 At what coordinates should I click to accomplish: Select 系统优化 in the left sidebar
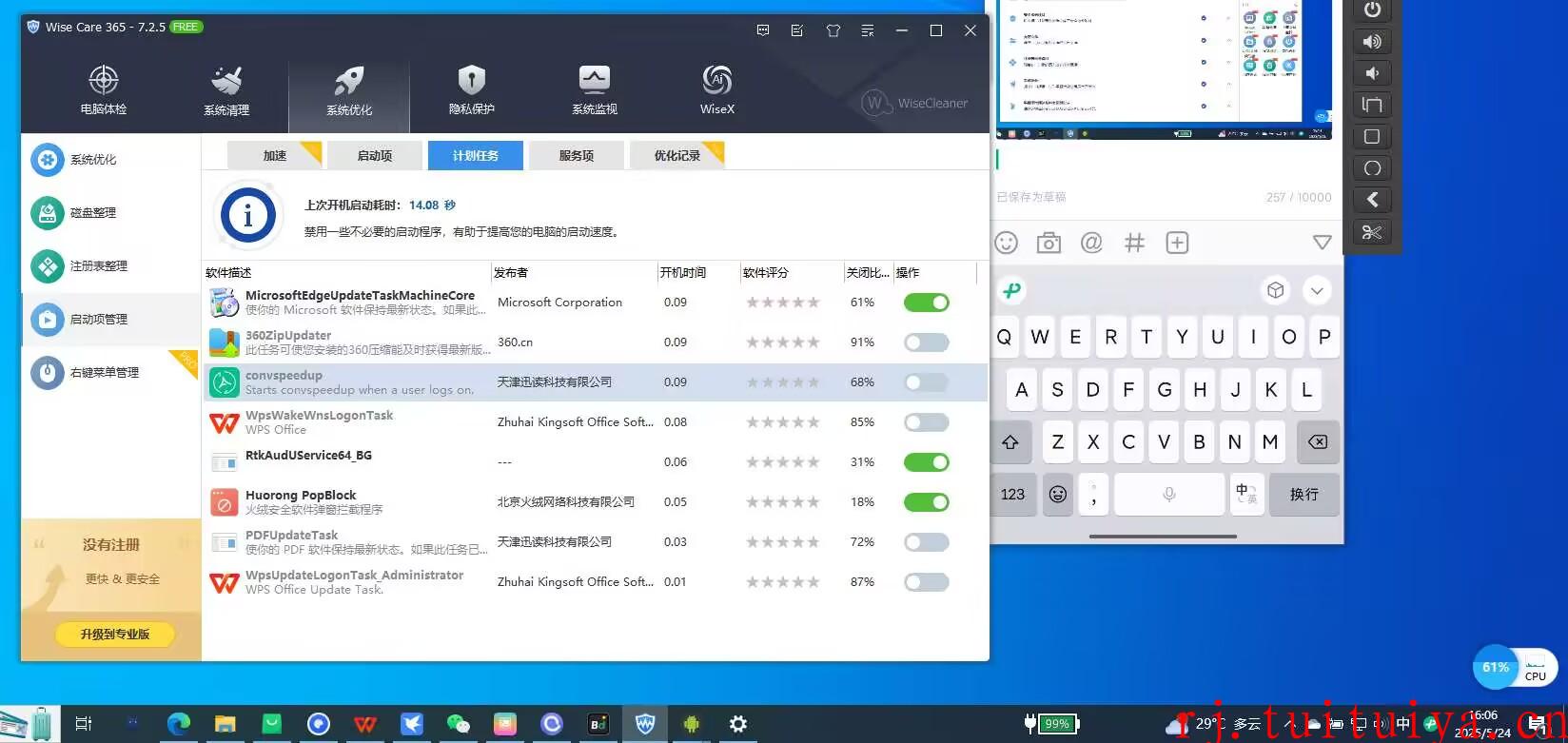click(x=110, y=160)
